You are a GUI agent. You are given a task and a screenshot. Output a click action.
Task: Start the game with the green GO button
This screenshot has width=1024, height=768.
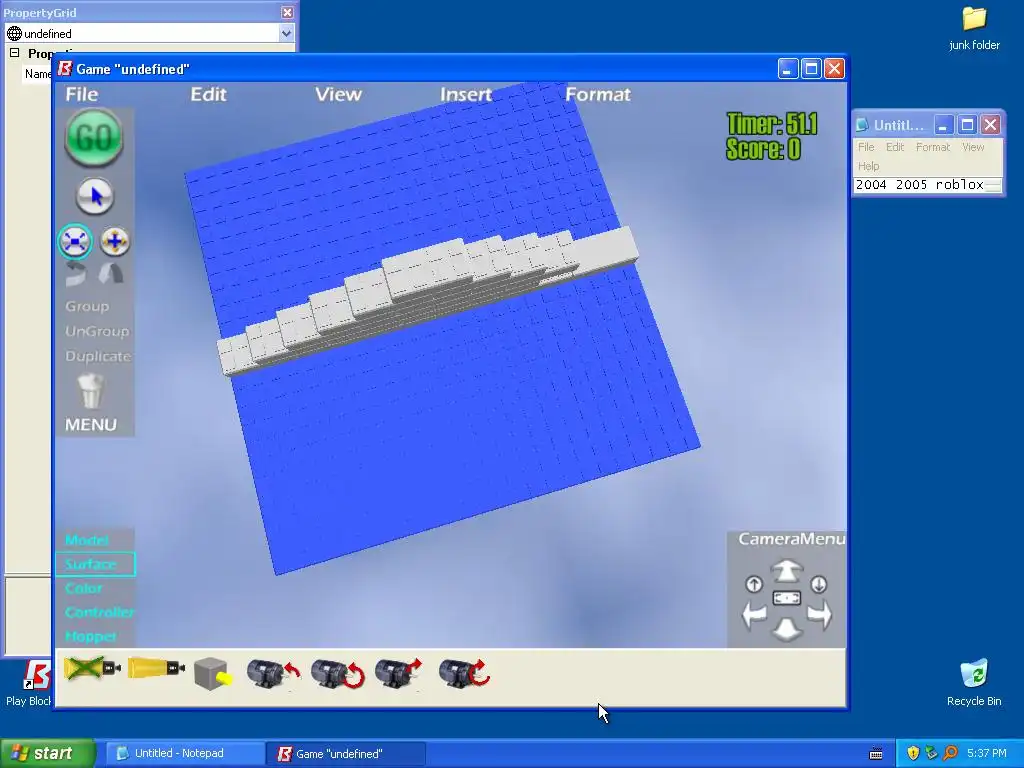coord(94,138)
